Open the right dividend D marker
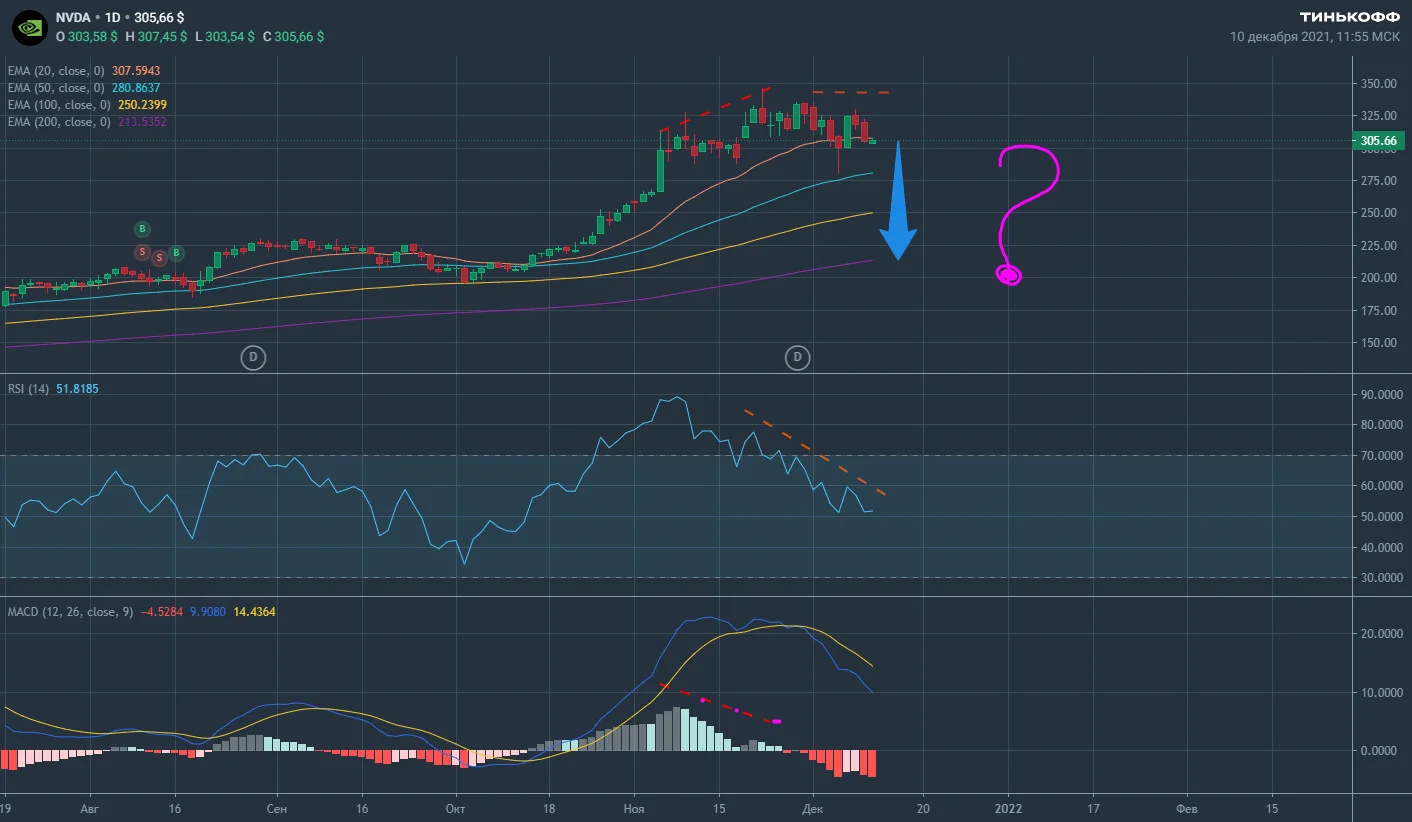1412x822 pixels. (797, 357)
